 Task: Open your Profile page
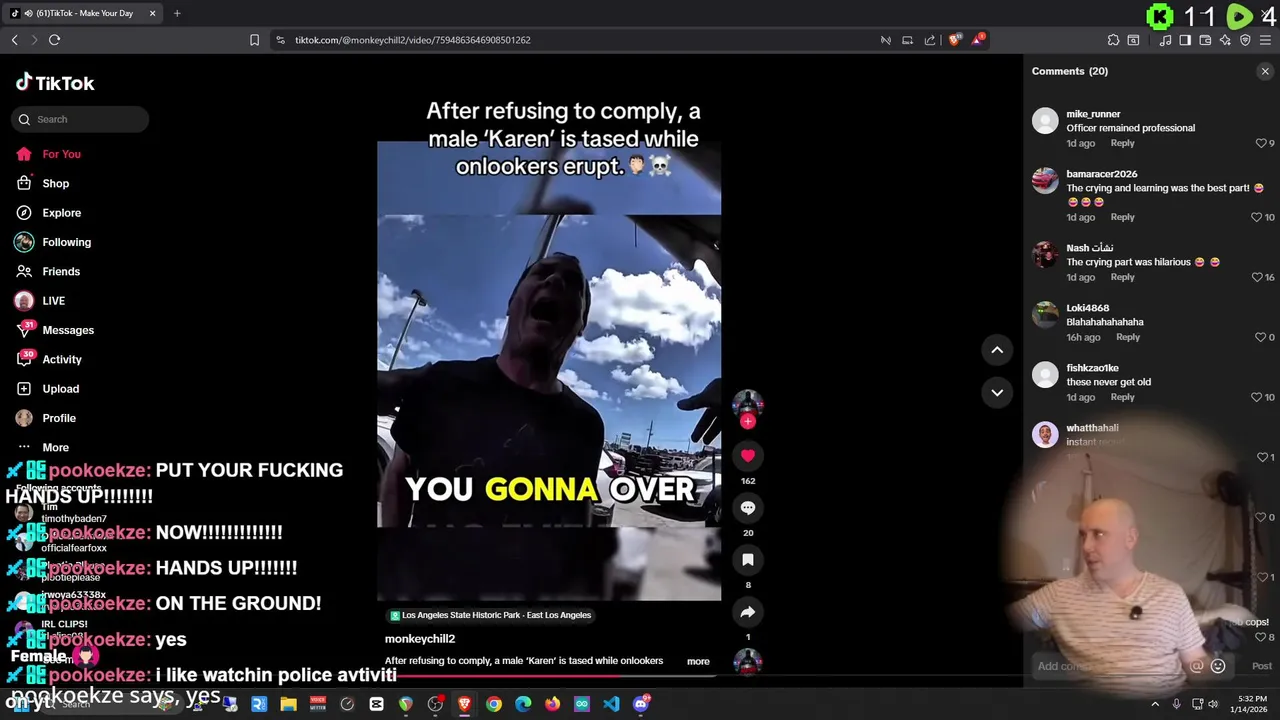click(x=46, y=418)
